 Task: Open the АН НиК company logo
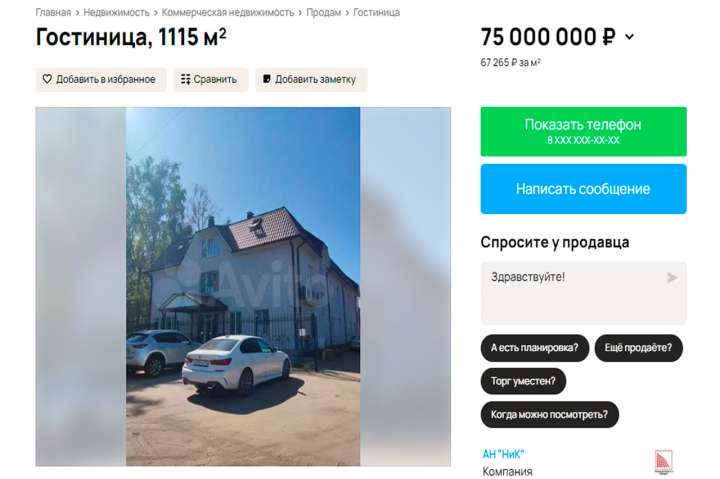pos(664,462)
